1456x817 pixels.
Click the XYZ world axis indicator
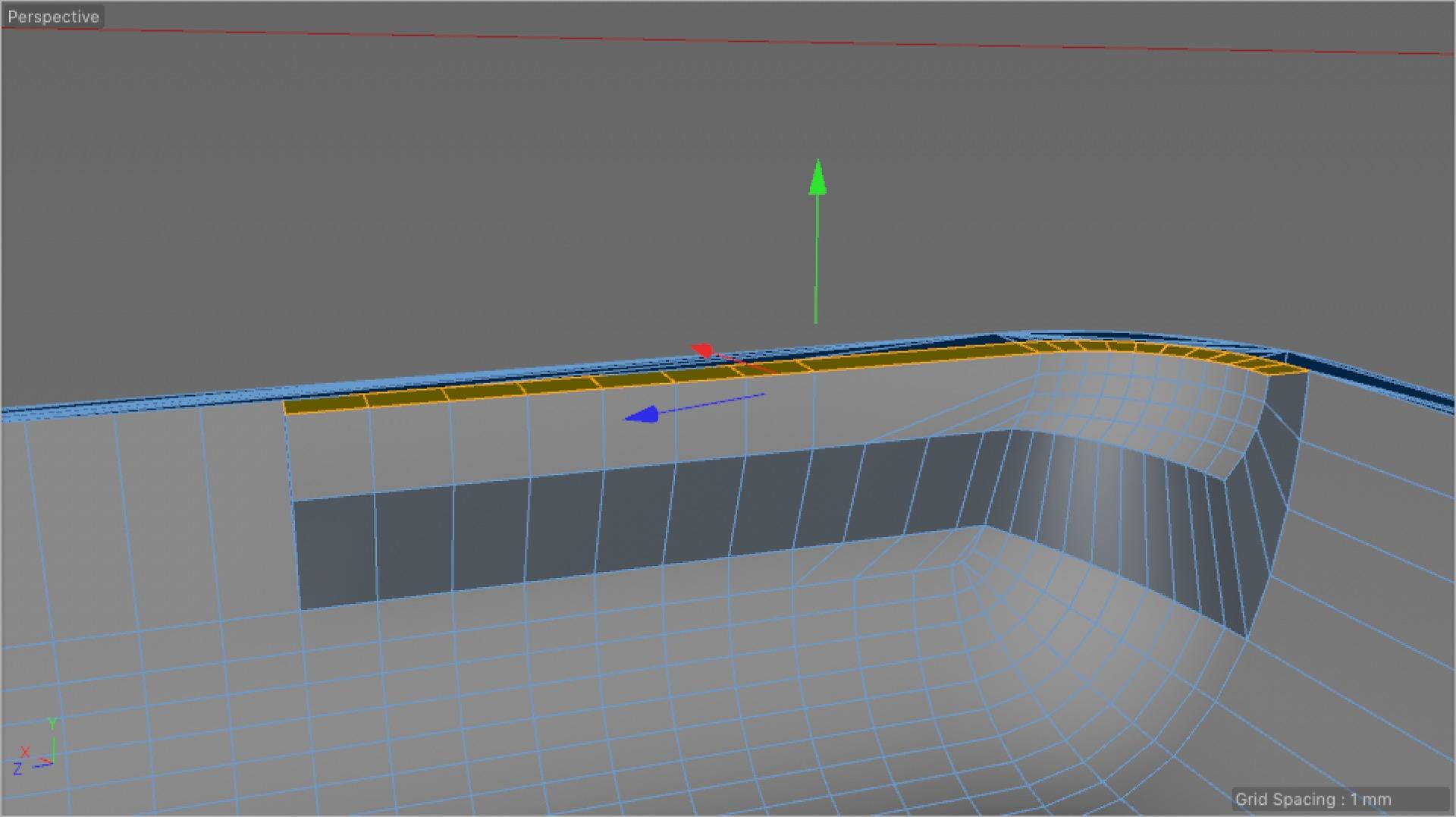click(36, 748)
